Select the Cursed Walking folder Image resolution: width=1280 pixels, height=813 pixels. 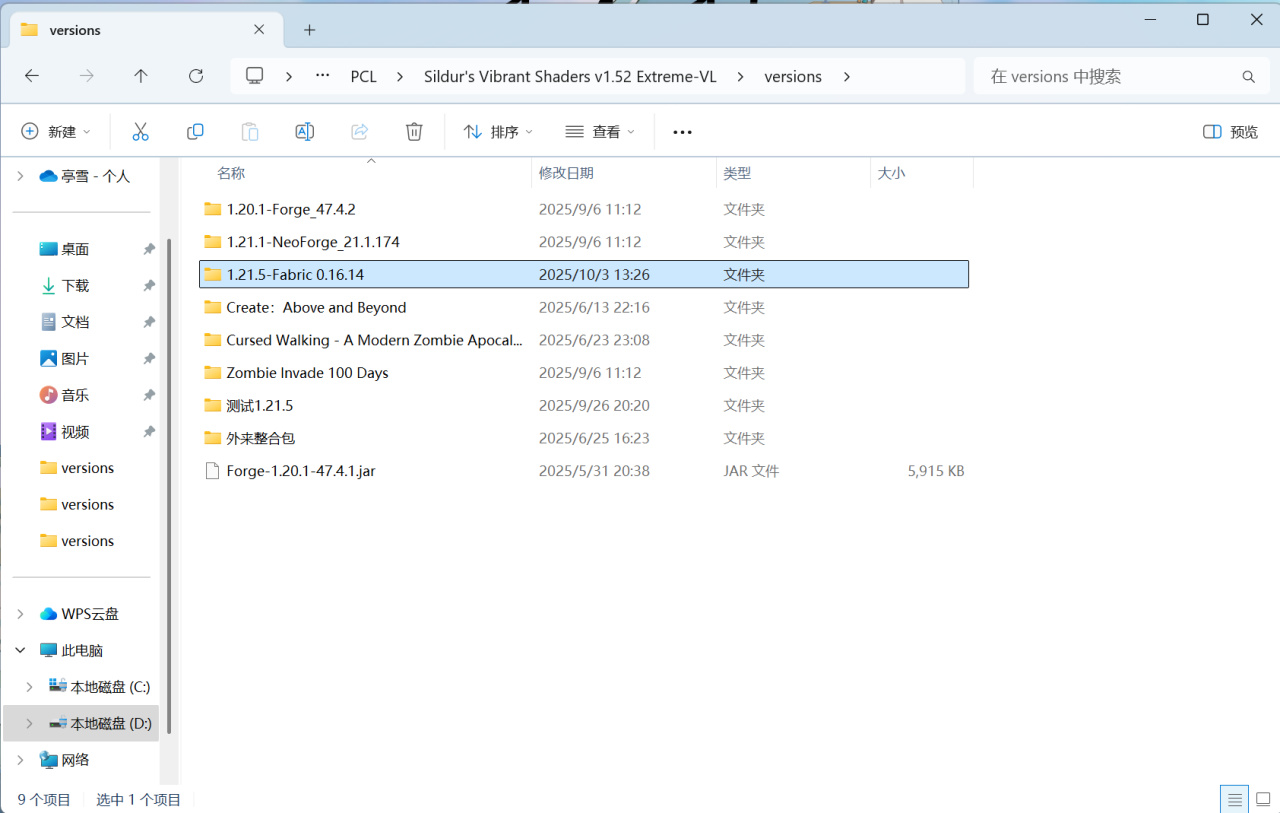coord(584,340)
